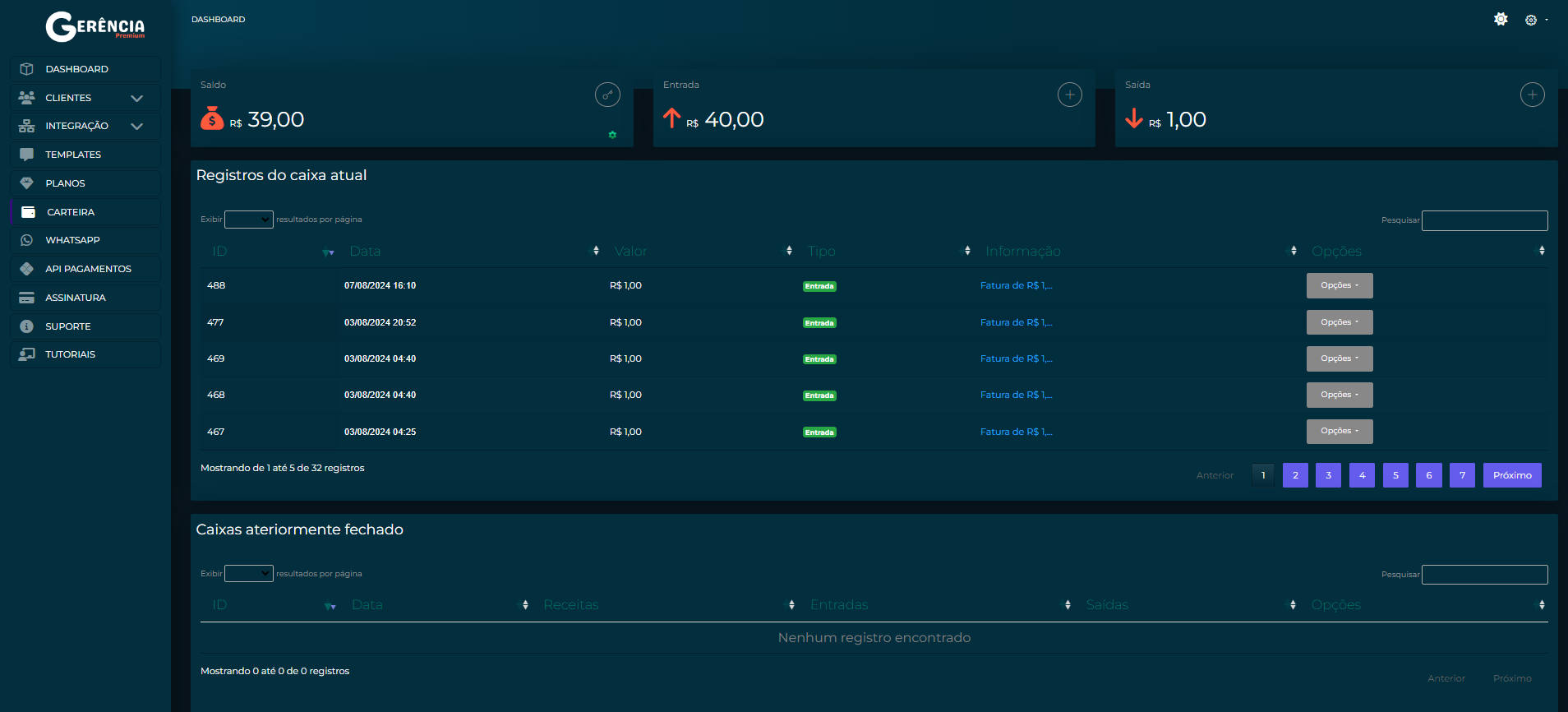Click the Próximo pagination button

(x=1511, y=475)
